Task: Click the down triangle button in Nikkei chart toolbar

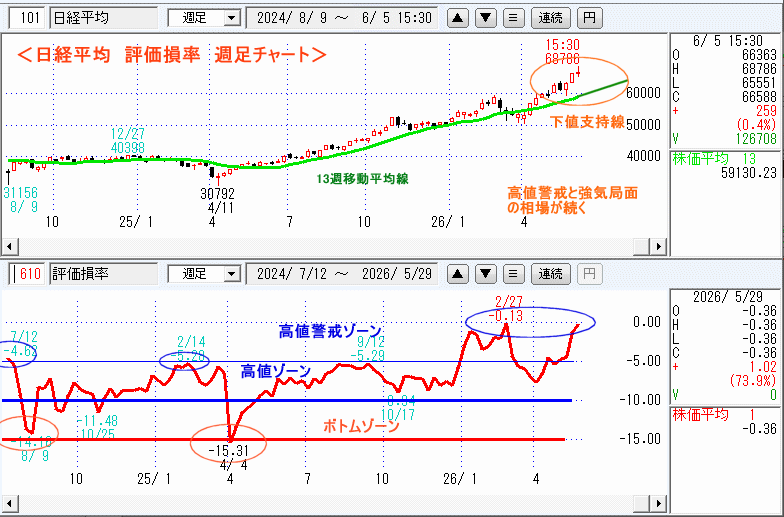Action: 486,18
